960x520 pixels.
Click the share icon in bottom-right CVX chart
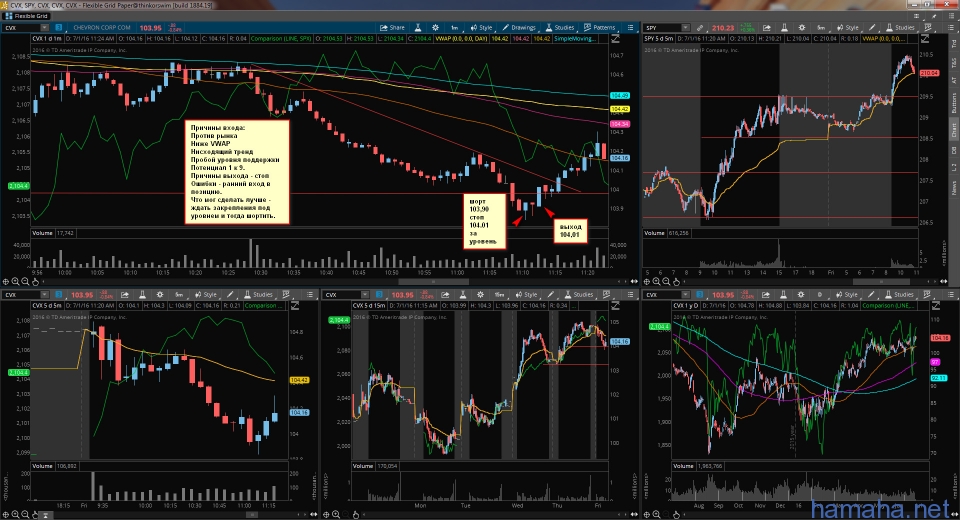[765, 295]
